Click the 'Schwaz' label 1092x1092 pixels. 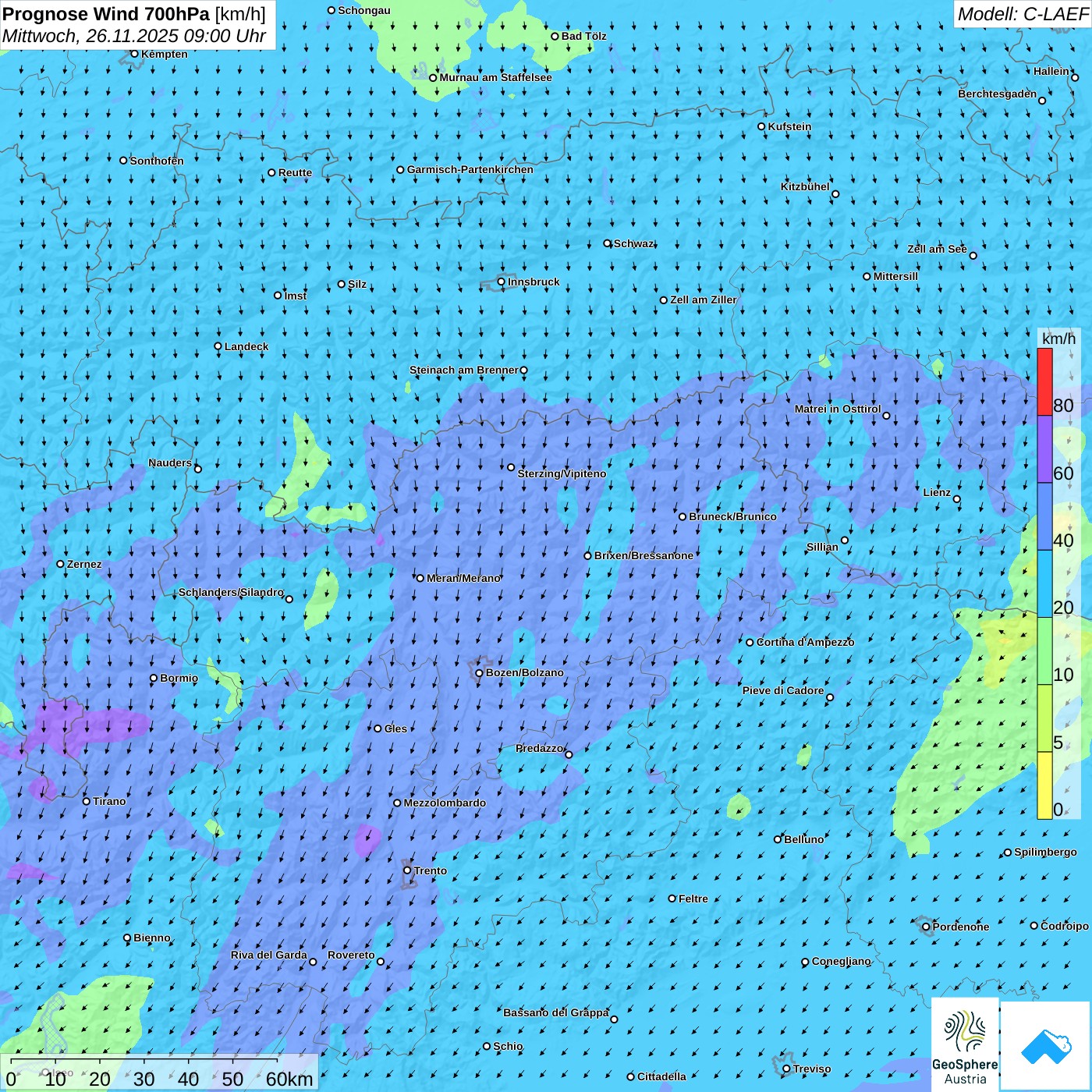pyautogui.click(x=633, y=243)
